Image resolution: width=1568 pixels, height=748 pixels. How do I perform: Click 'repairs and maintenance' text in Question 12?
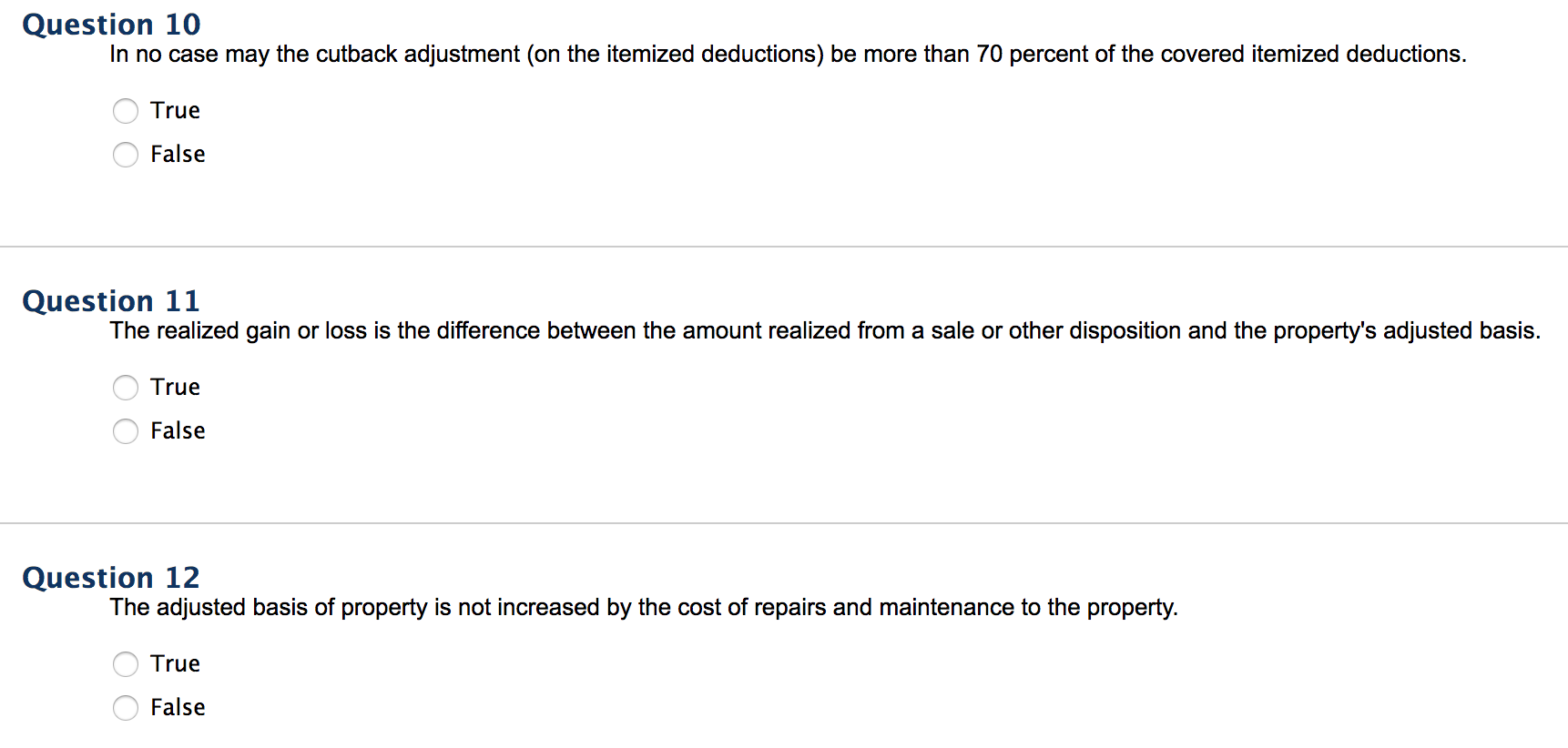tap(884, 608)
